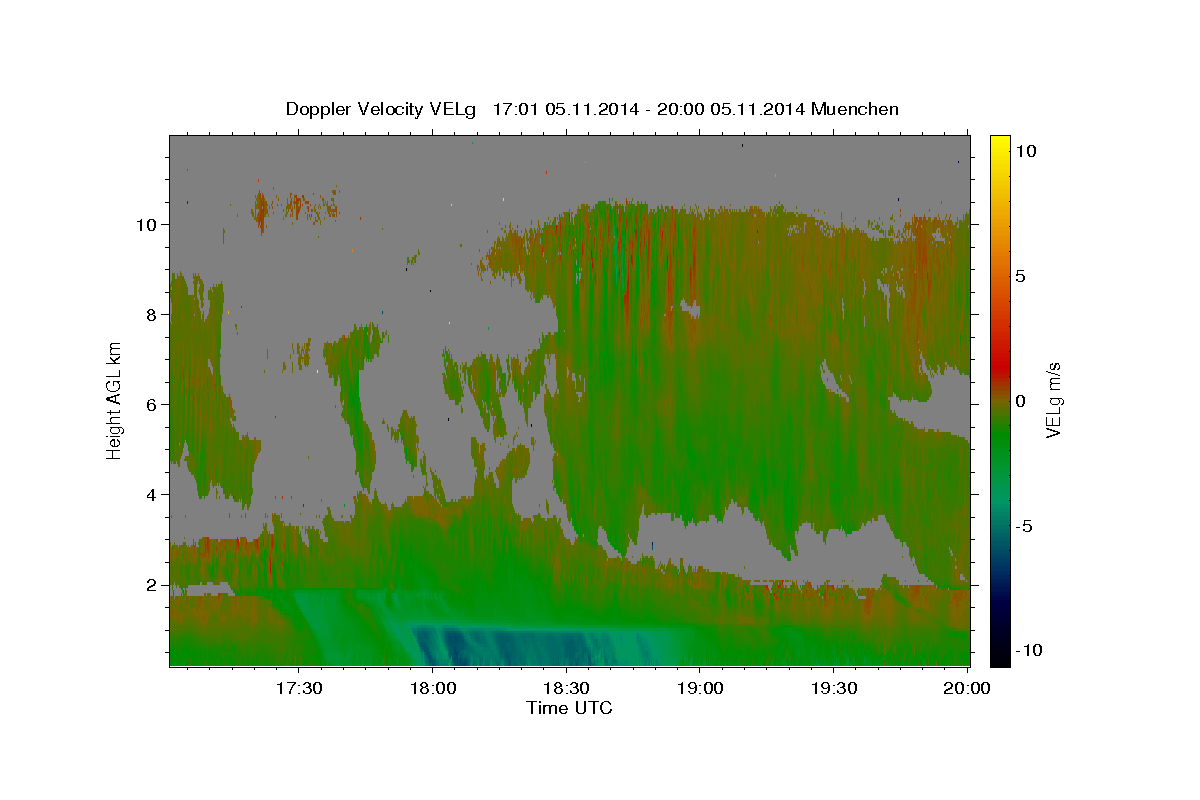Viewport: 1200px width, 800px height.
Task: Click the 'Height AGL km' y-axis label
Action: point(115,400)
